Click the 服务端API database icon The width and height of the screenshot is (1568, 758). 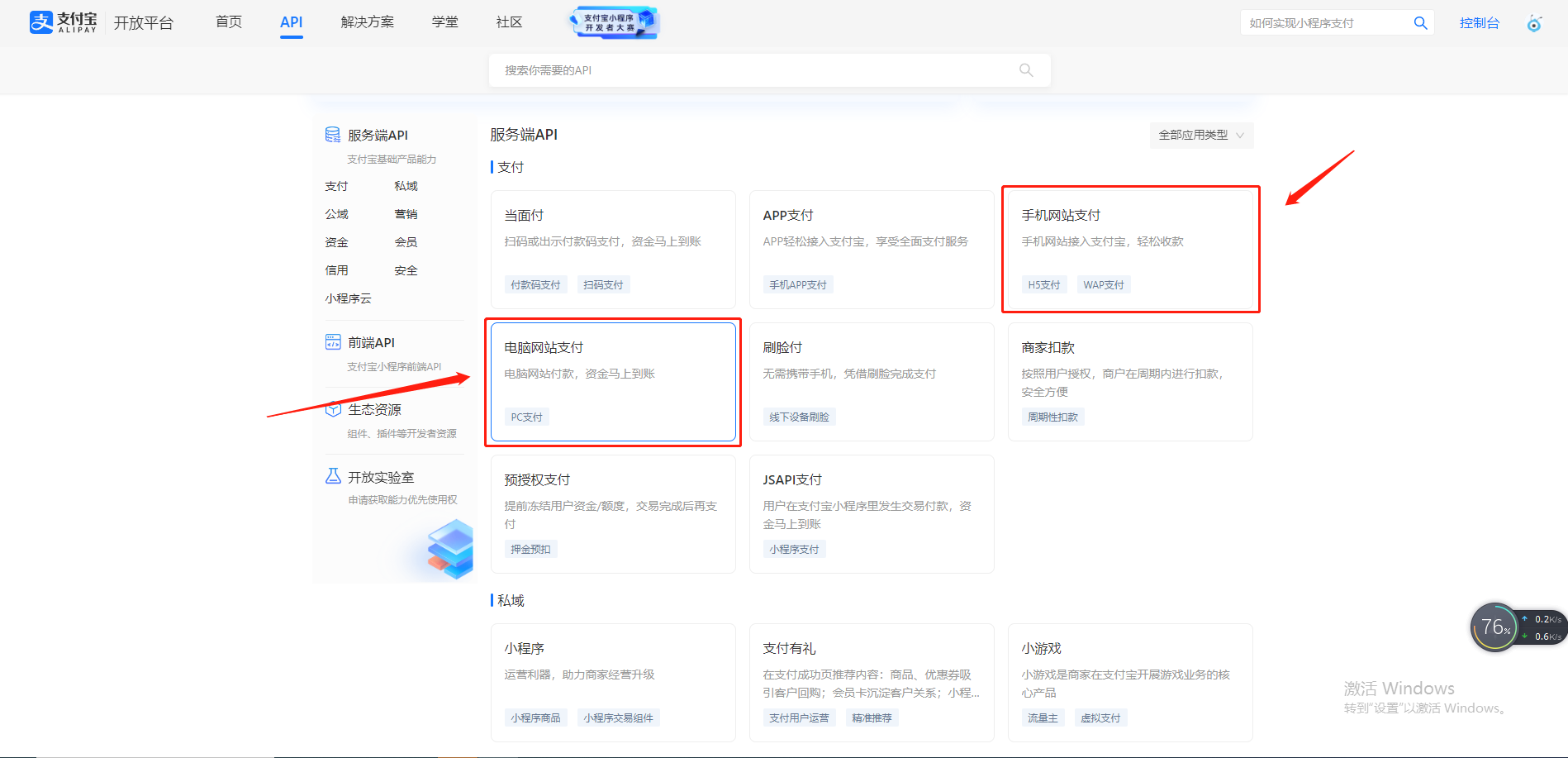(333, 135)
